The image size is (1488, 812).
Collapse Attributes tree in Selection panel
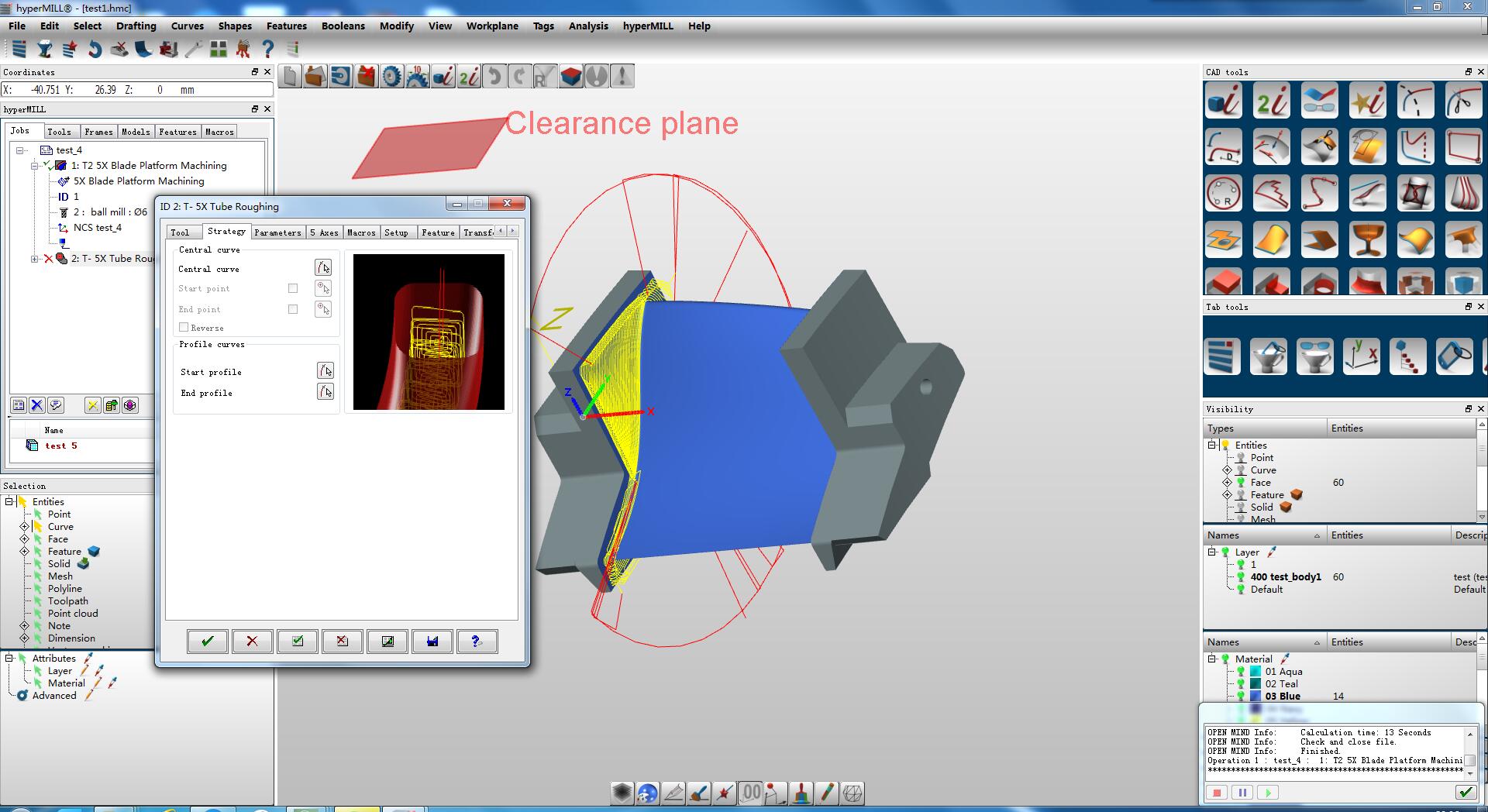tap(9, 659)
